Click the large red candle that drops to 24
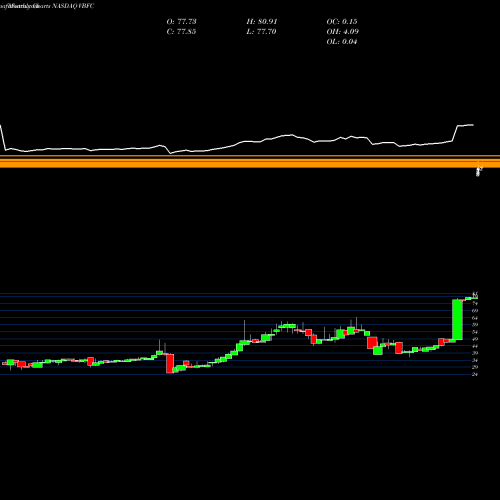Screen dimensions: 500x500 coord(170,363)
